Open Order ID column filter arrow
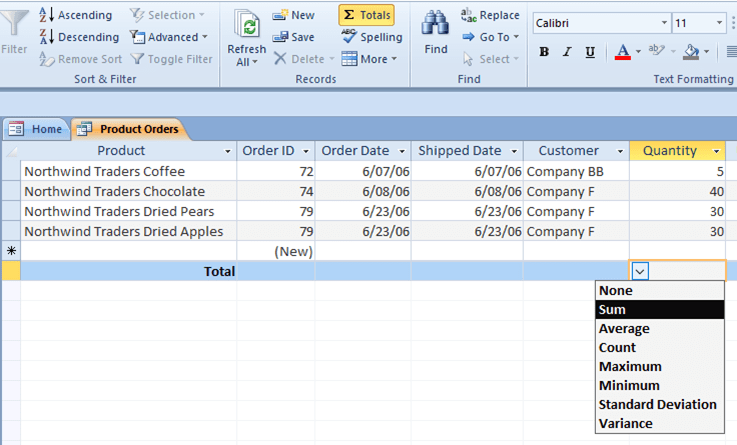737x445 pixels. point(306,151)
